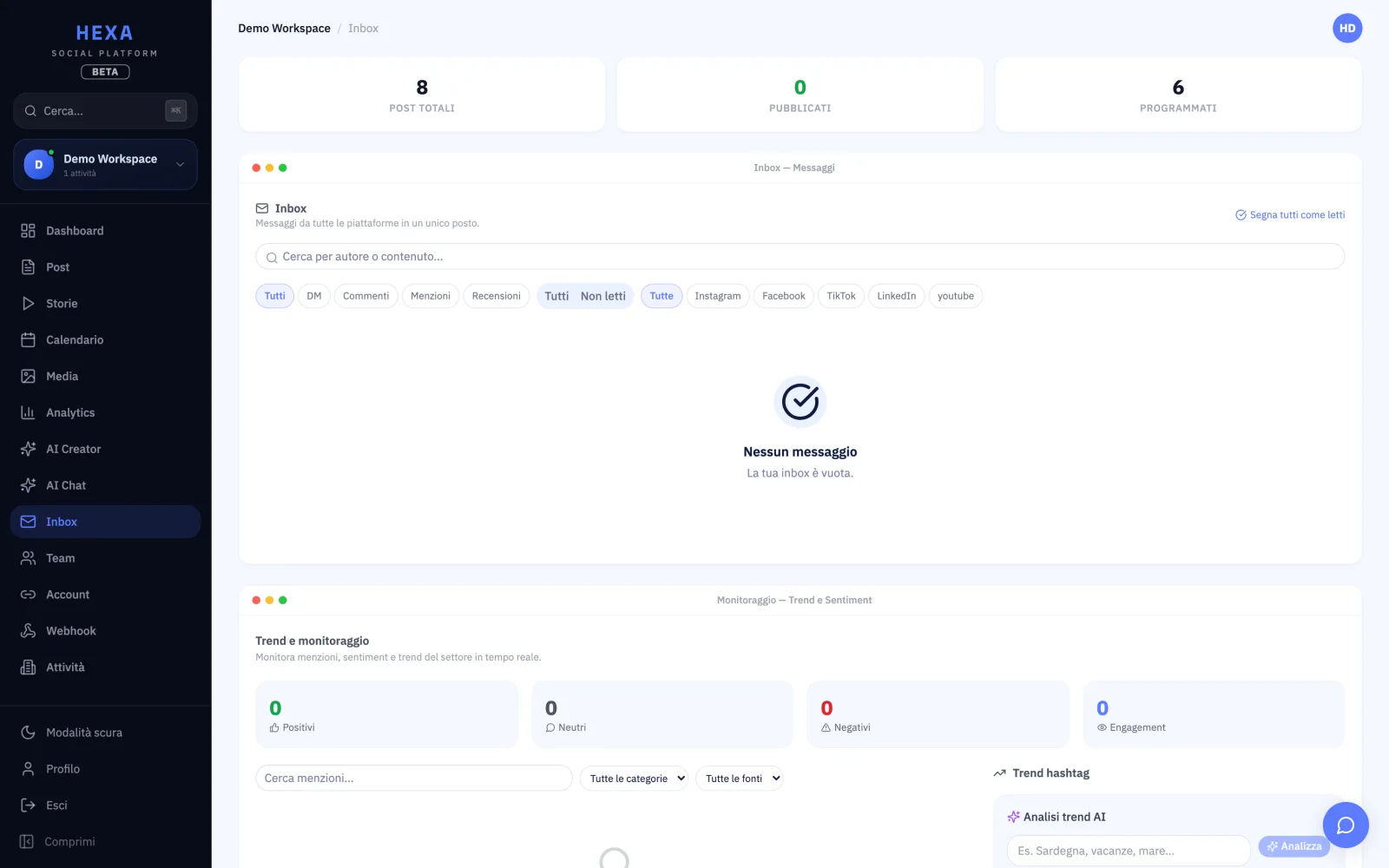Filter inbox by Facebook
This screenshot has width=1389, height=868.
(784, 296)
